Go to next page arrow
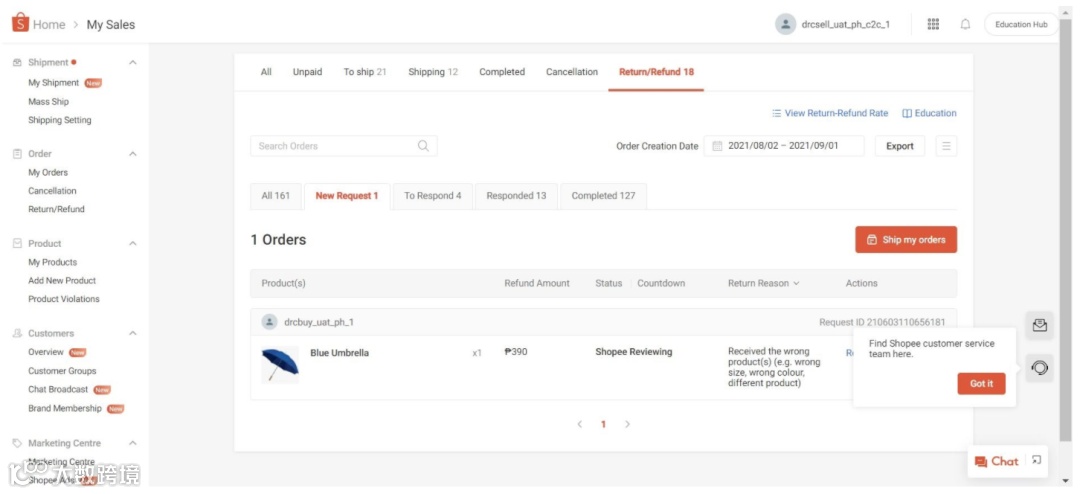This screenshot has height=494, width=1080. click(x=627, y=424)
